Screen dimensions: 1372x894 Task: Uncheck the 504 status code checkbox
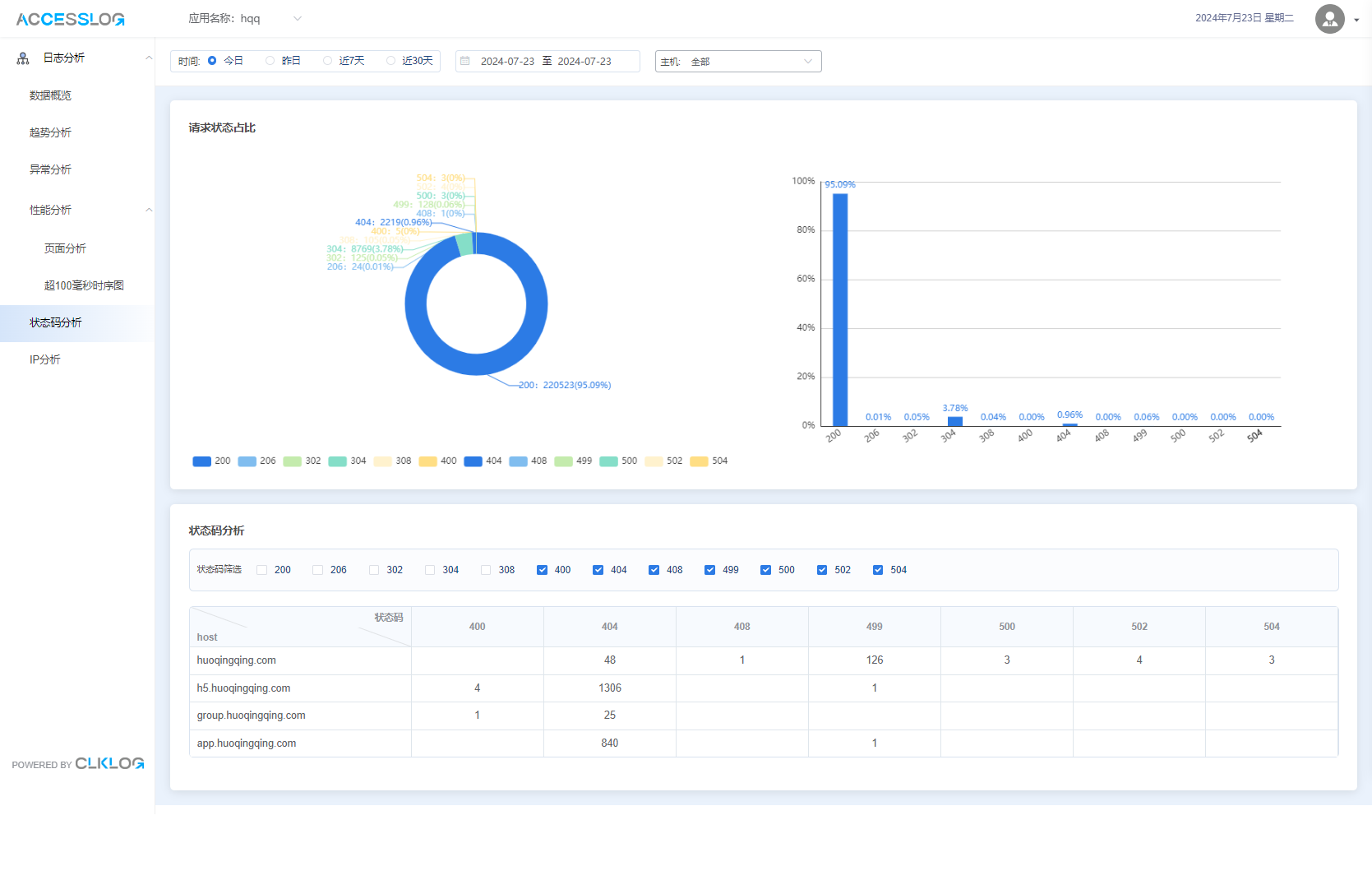pos(878,570)
